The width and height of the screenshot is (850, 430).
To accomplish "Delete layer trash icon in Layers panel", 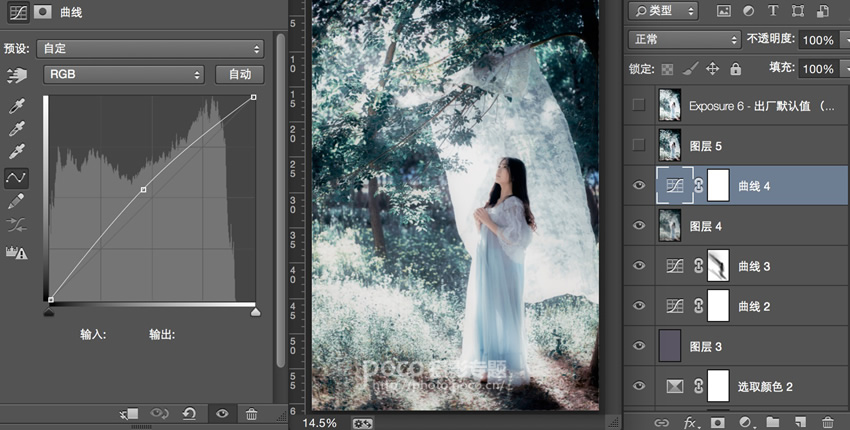I will 827,422.
